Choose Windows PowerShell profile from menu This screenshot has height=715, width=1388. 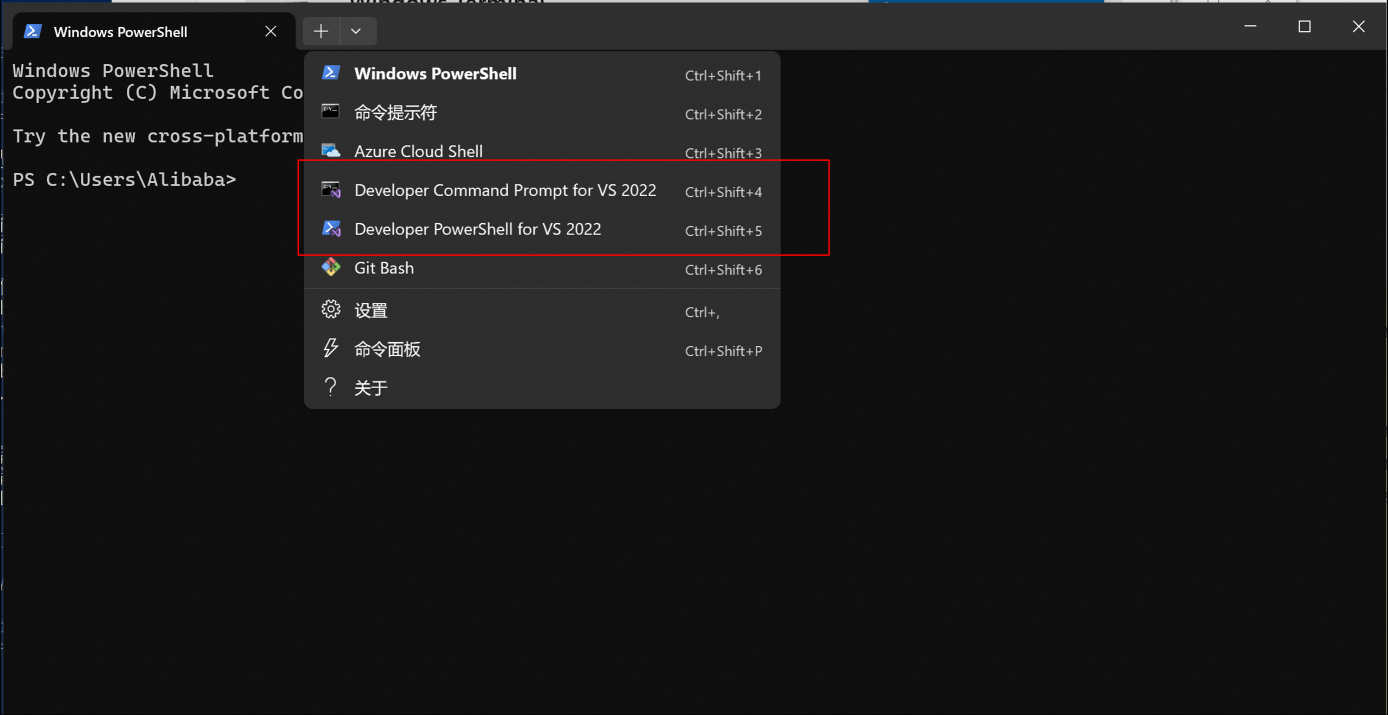pos(542,74)
